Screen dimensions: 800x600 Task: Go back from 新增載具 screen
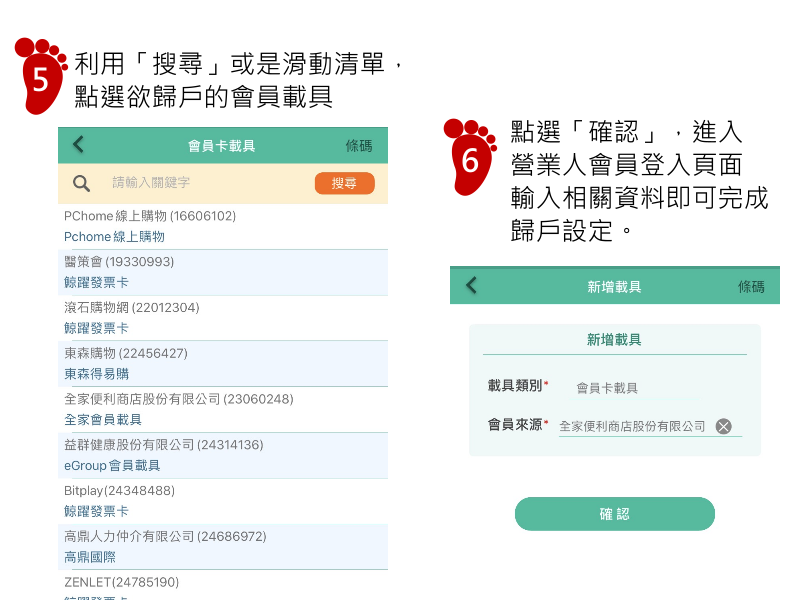(471, 285)
